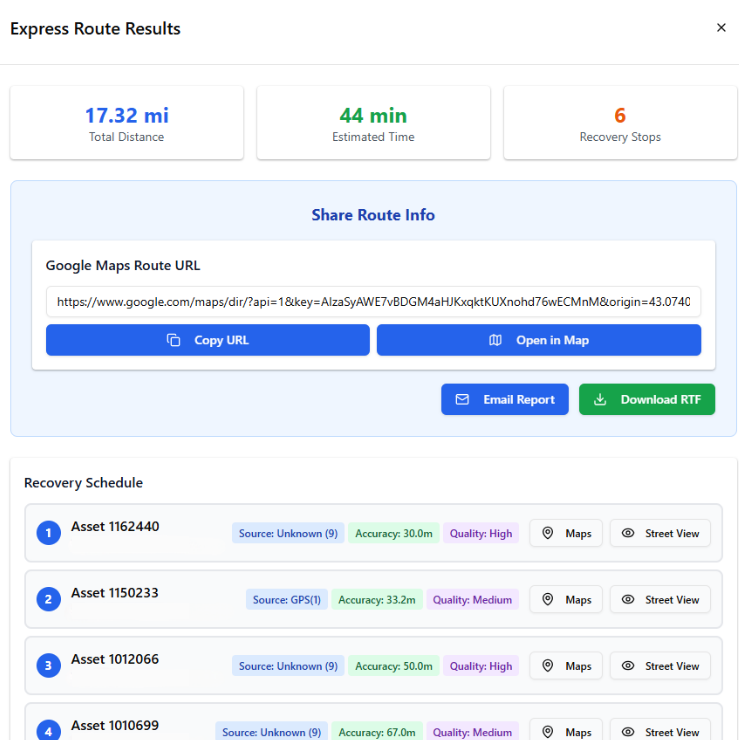This screenshot has width=739, height=740.
Task: Click the Email Report button
Action: (x=505, y=399)
